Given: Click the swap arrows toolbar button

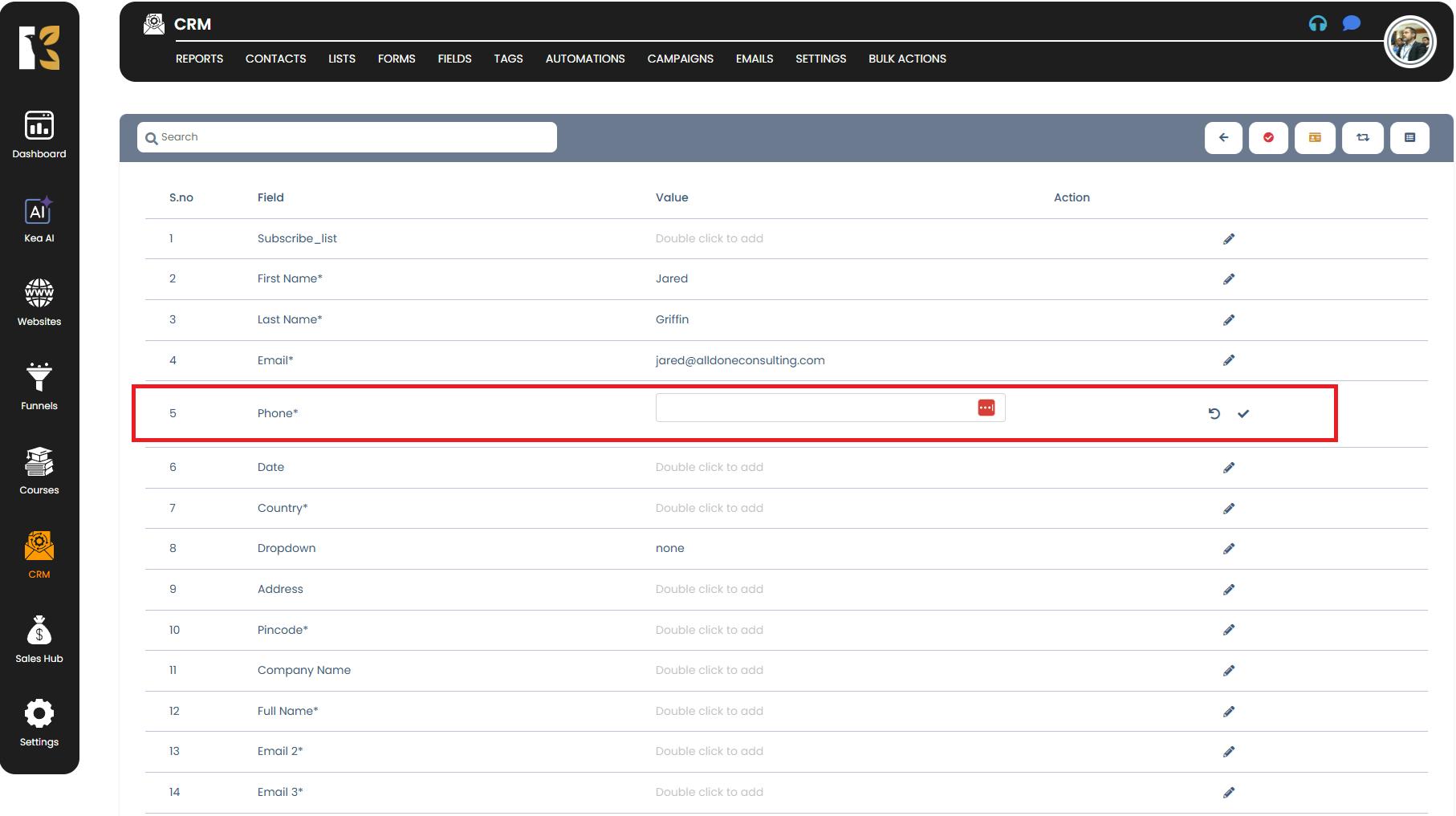Looking at the screenshot, I should 1362,138.
